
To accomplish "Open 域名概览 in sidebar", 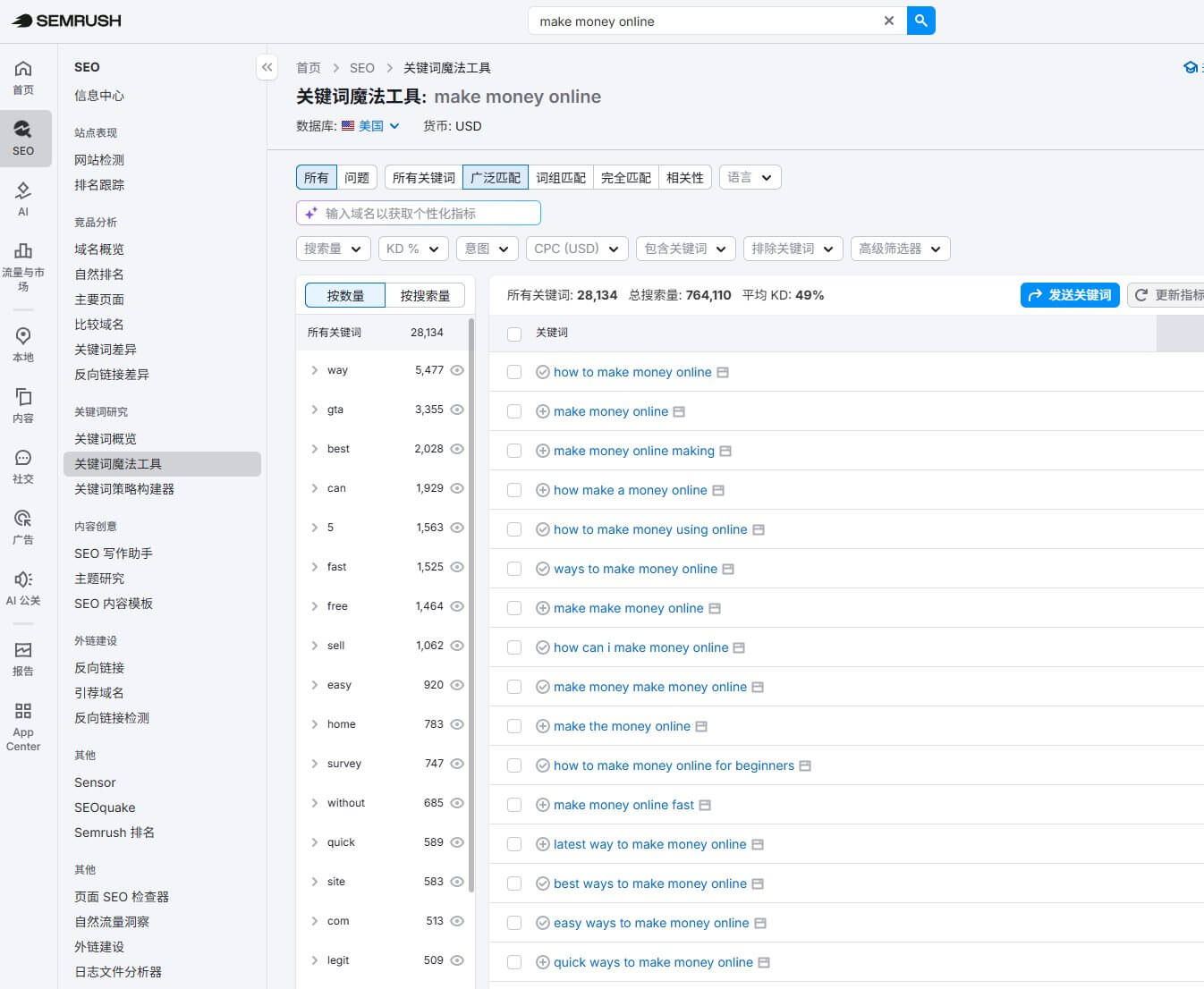I will [99, 249].
